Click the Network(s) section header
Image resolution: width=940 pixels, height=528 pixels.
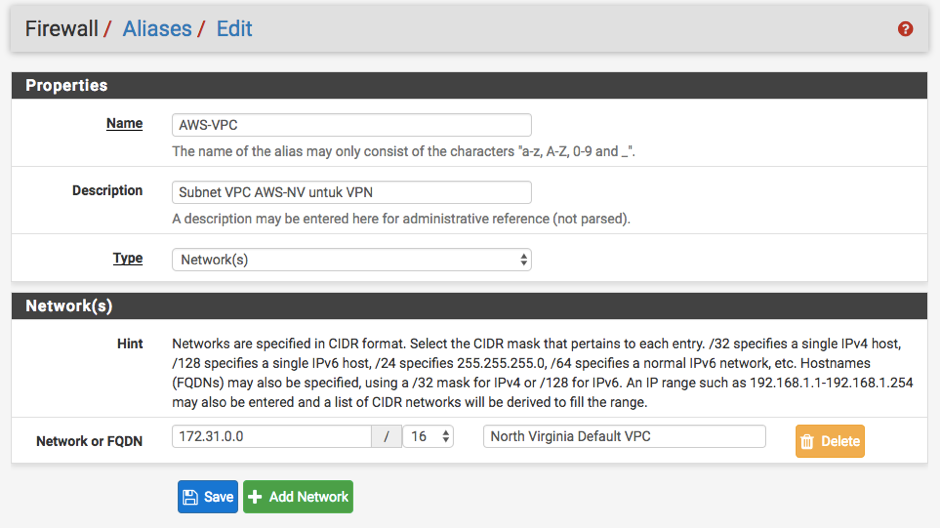tap(469, 306)
